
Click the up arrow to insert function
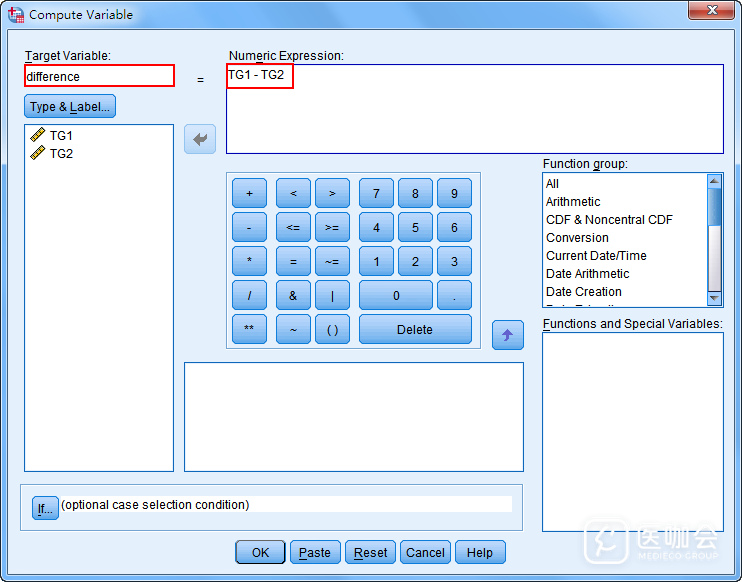click(507, 335)
